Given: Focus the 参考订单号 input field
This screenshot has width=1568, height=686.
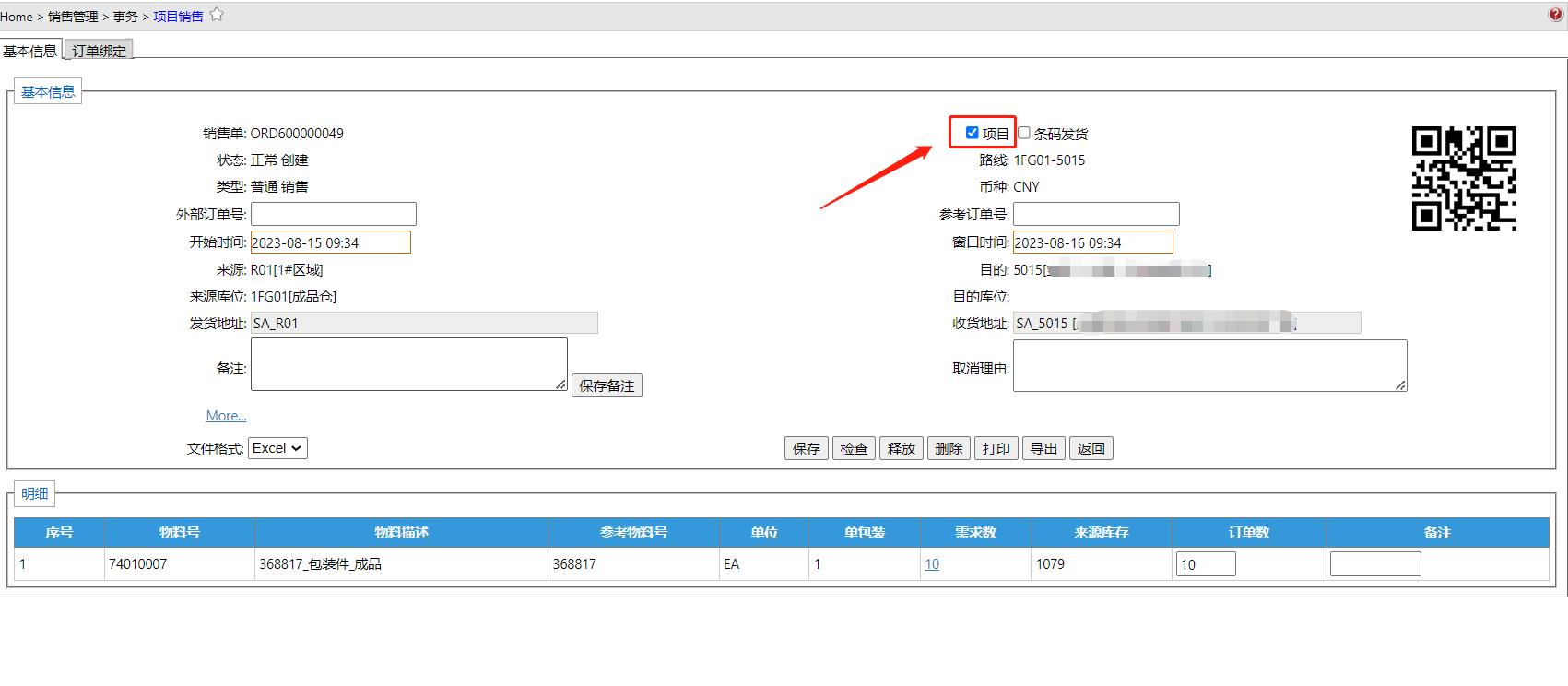Looking at the screenshot, I should [x=1096, y=214].
